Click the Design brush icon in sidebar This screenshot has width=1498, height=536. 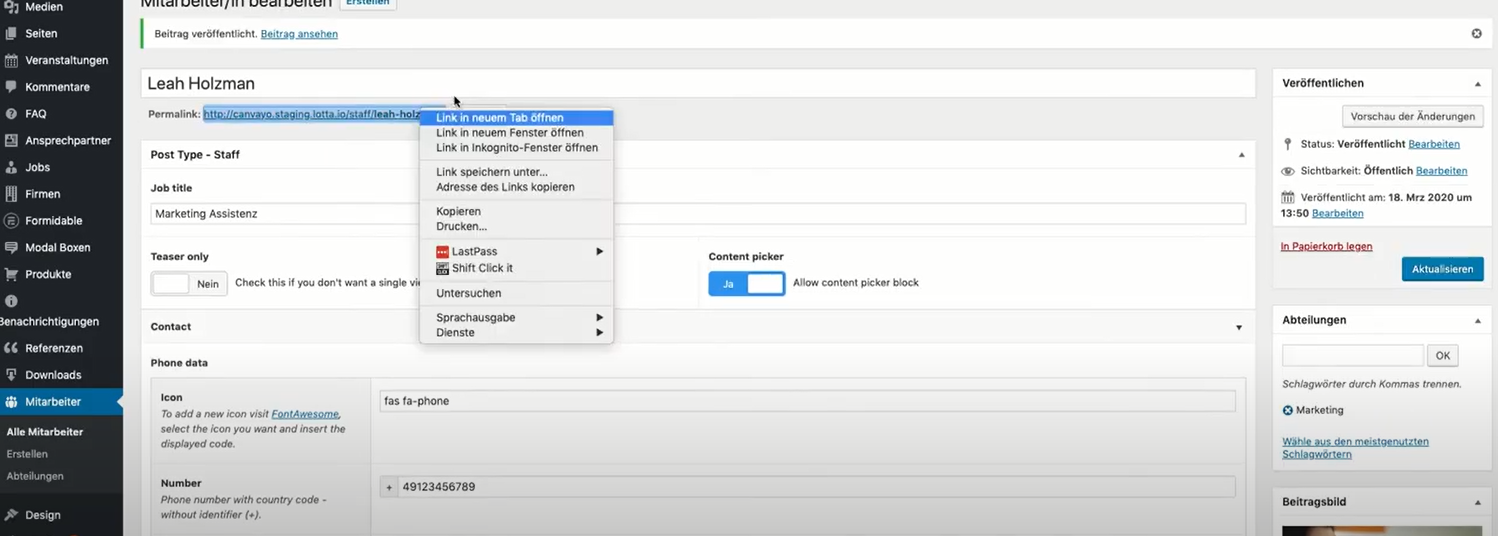click(x=11, y=515)
